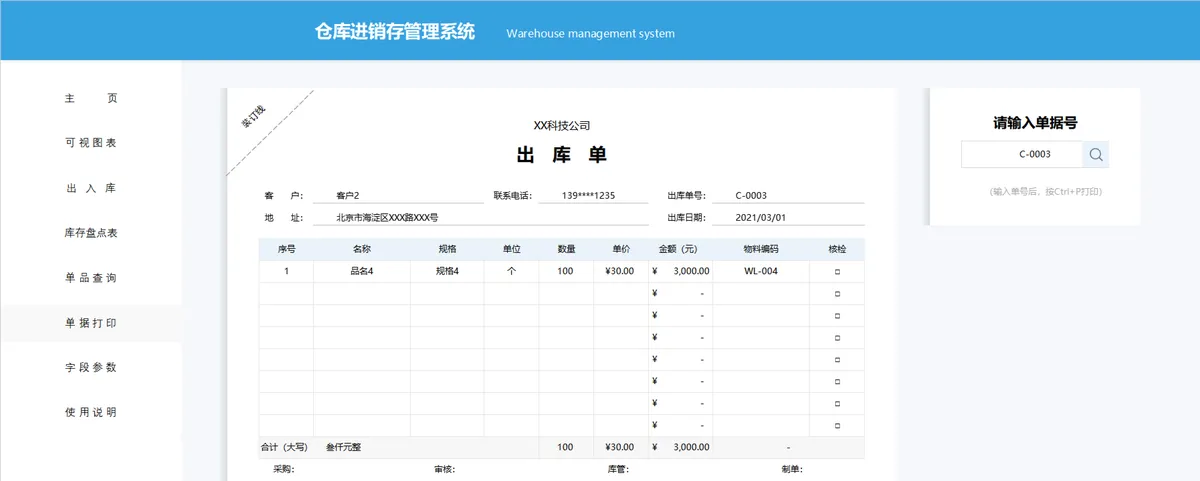Click the 仓库进销存管理系统 header title
The height and width of the screenshot is (481, 1200).
[395, 32]
